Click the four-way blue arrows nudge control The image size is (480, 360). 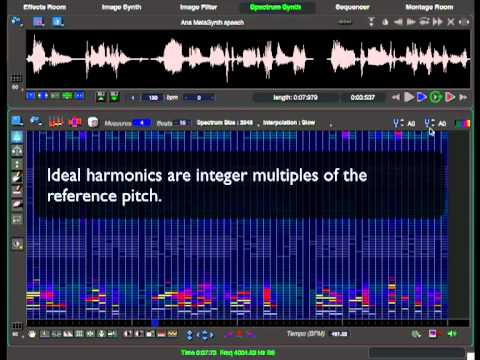coord(205,334)
